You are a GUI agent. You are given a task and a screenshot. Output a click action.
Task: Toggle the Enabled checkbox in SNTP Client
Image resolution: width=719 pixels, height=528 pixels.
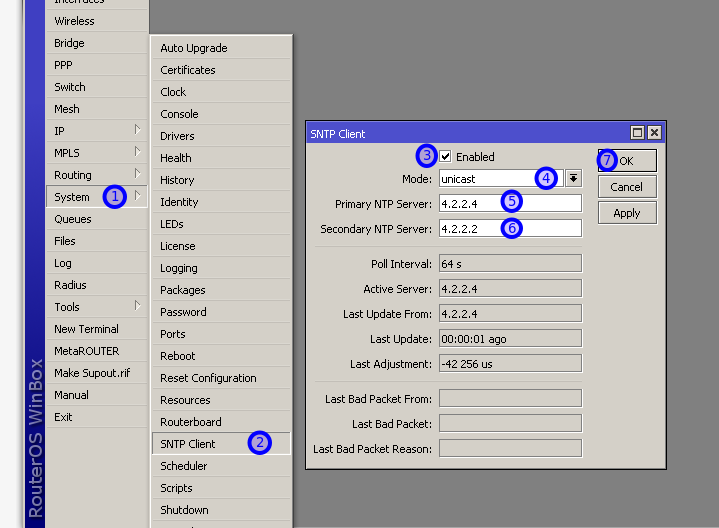click(446, 157)
